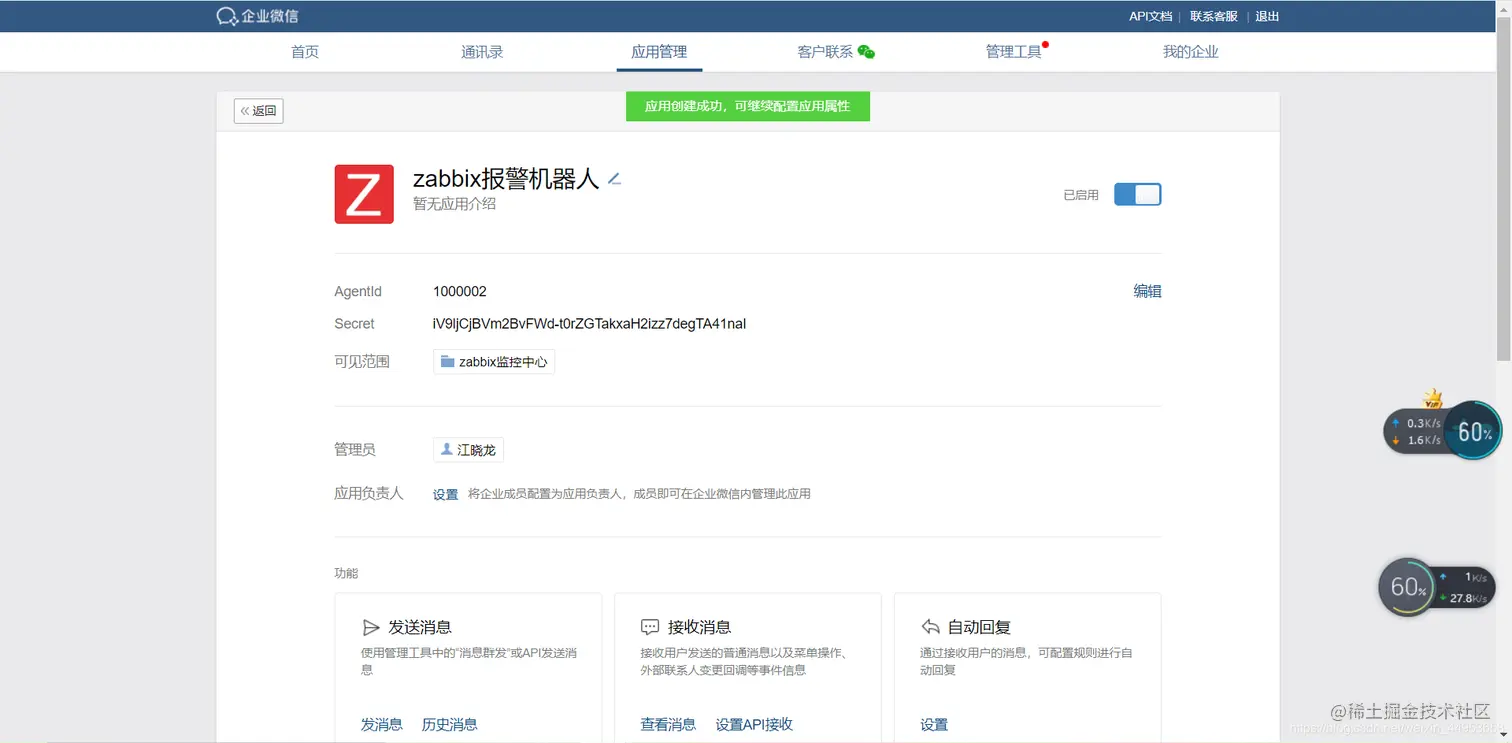Image resolution: width=1512 pixels, height=743 pixels.
Task: Click the lower 60% circular progress indicator
Action: pos(1408,587)
